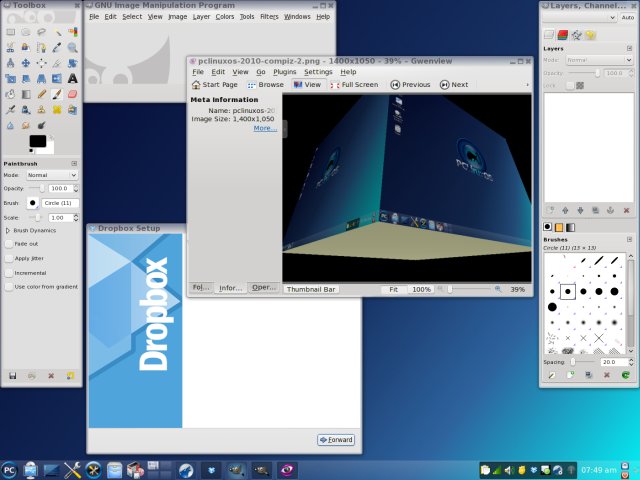
Task: Click the Brush preview box showing Circle (11)
Action: (33, 203)
